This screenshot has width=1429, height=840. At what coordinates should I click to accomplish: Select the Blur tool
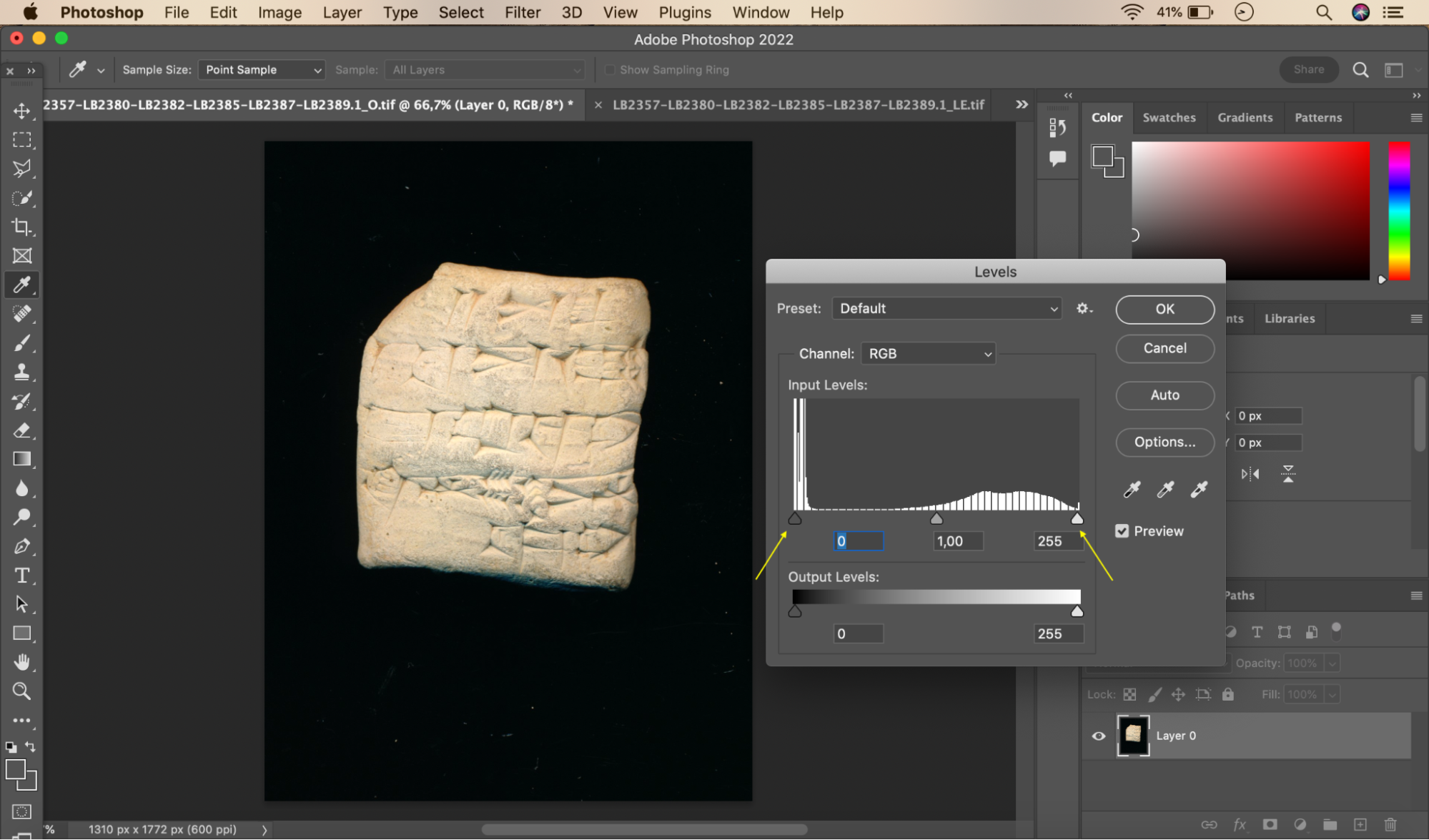[21, 488]
